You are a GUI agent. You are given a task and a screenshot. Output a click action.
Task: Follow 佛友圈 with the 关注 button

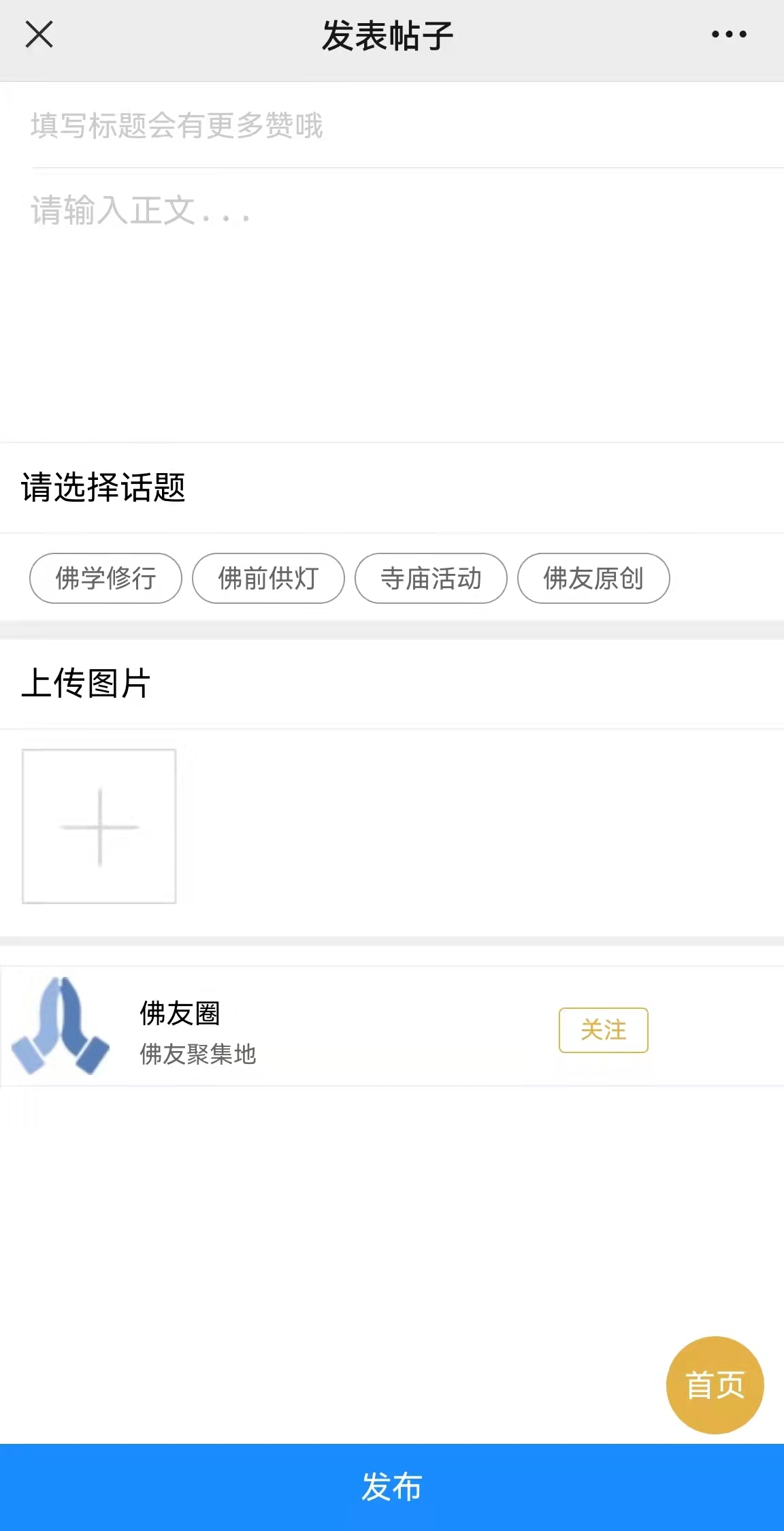coord(603,1029)
